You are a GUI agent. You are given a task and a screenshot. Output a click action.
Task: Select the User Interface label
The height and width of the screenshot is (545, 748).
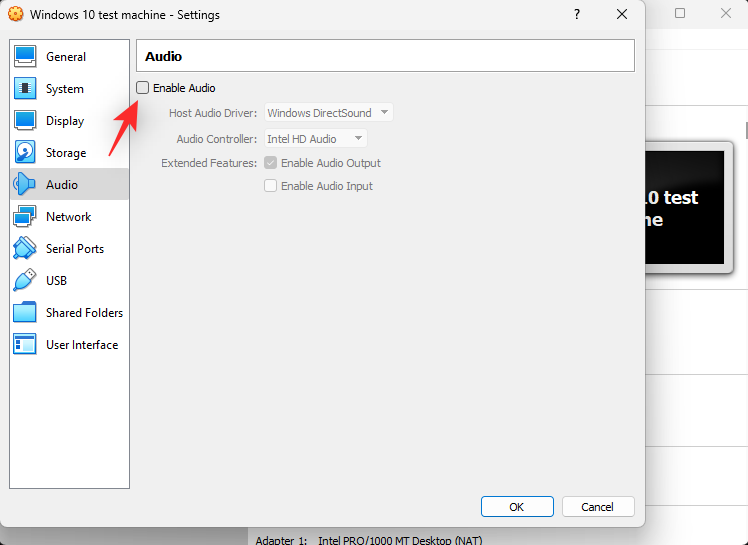coord(82,345)
